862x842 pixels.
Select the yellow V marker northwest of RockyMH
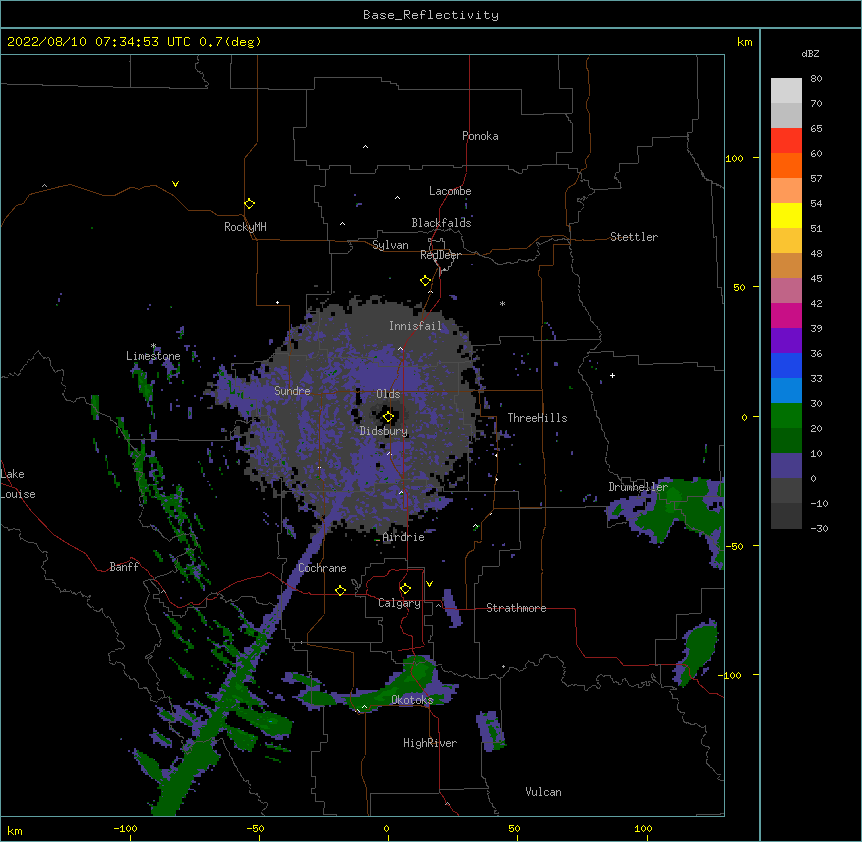pyautogui.click(x=175, y=184)
